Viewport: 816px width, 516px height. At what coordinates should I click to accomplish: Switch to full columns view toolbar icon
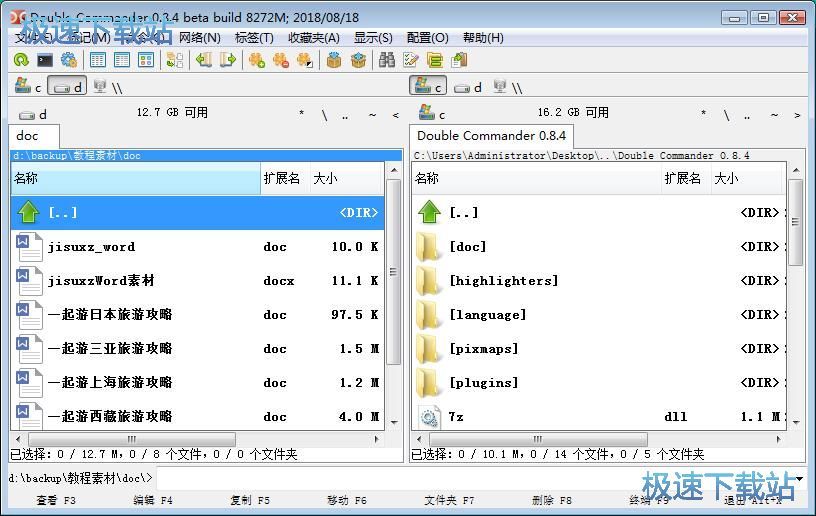pyautogui.click(x=122, y=60)
